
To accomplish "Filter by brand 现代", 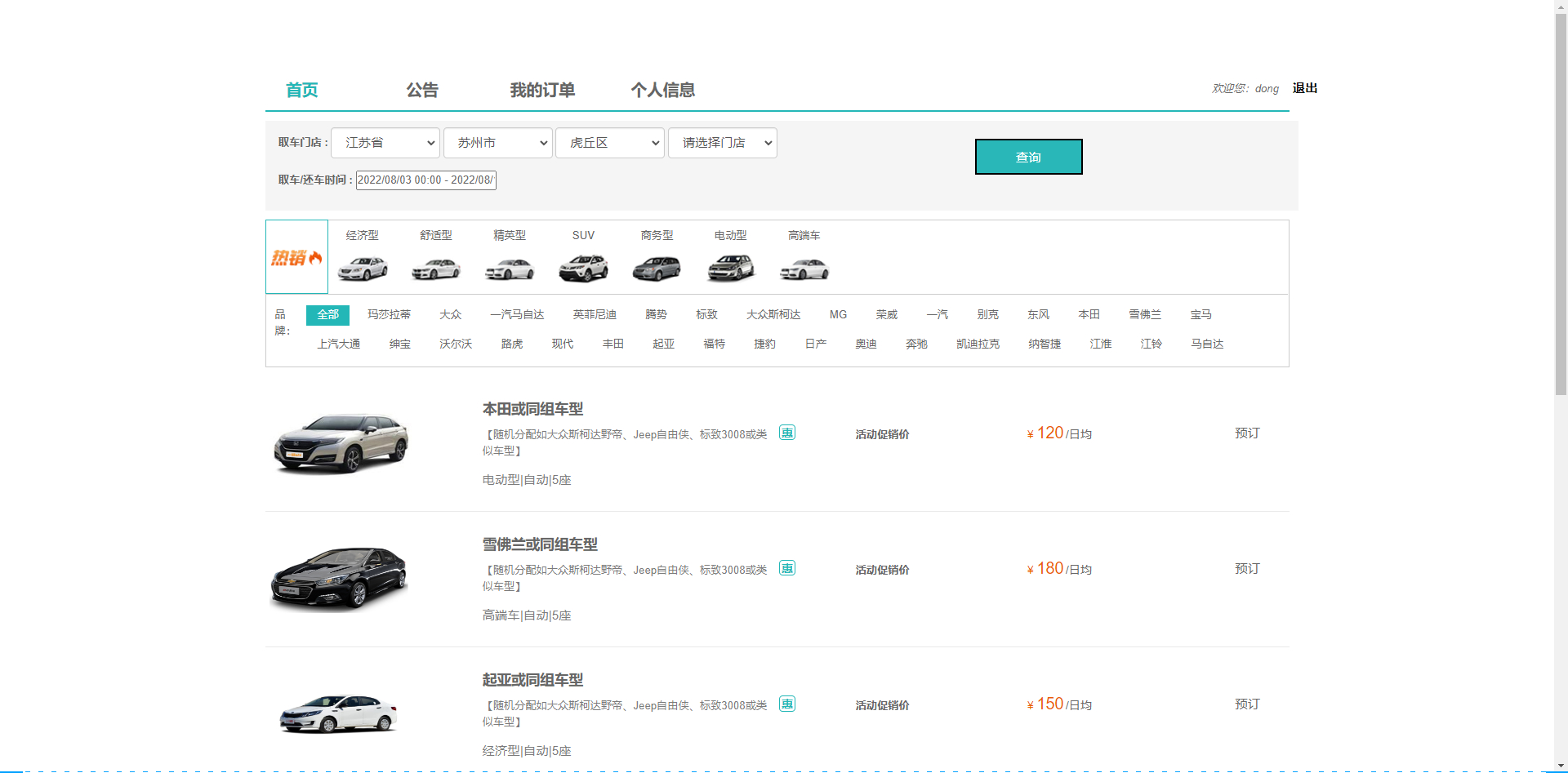I will [x=563, y=344].
